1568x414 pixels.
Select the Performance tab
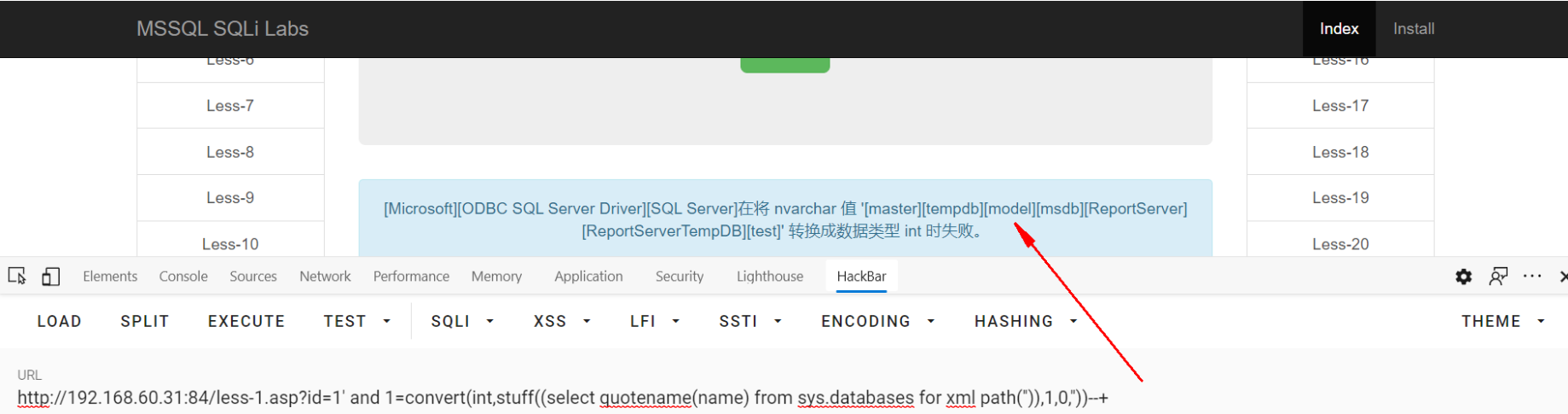click(x=411, y=277)
